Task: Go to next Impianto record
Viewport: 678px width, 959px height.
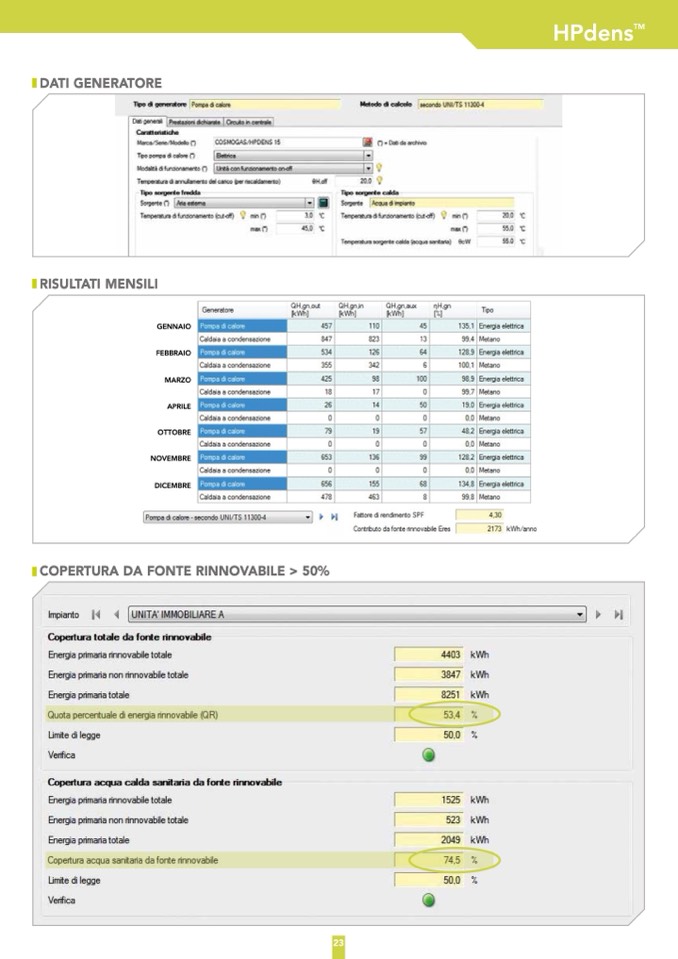Action: click(599, 614)
